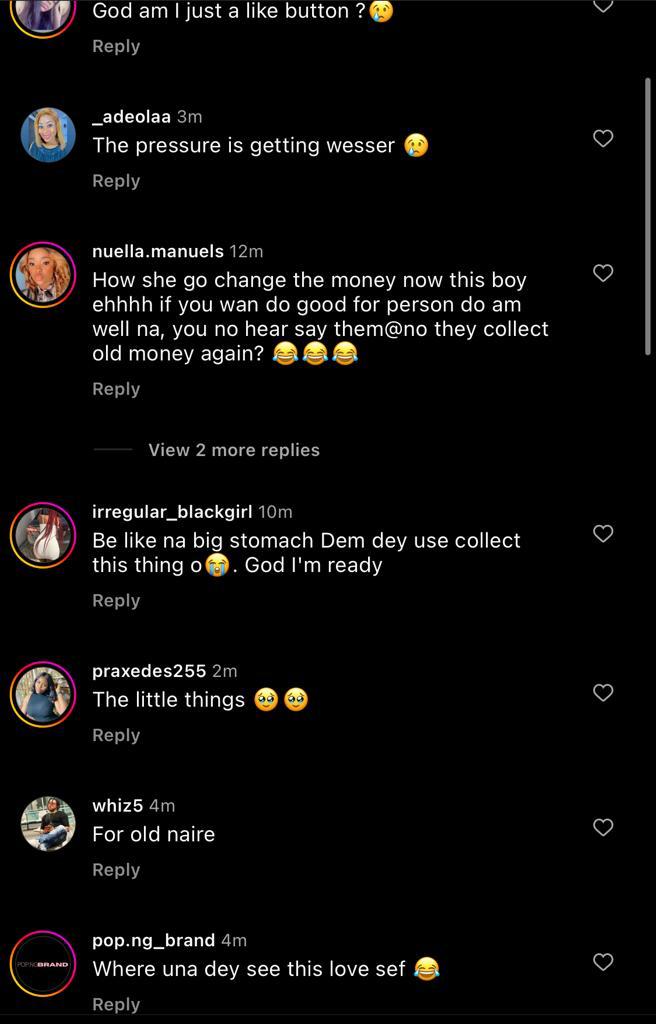The height and width of the screenshot is (1024, 656).
Task: View irregular_blackgirl's story avatar
Action: tap(44, 535)
